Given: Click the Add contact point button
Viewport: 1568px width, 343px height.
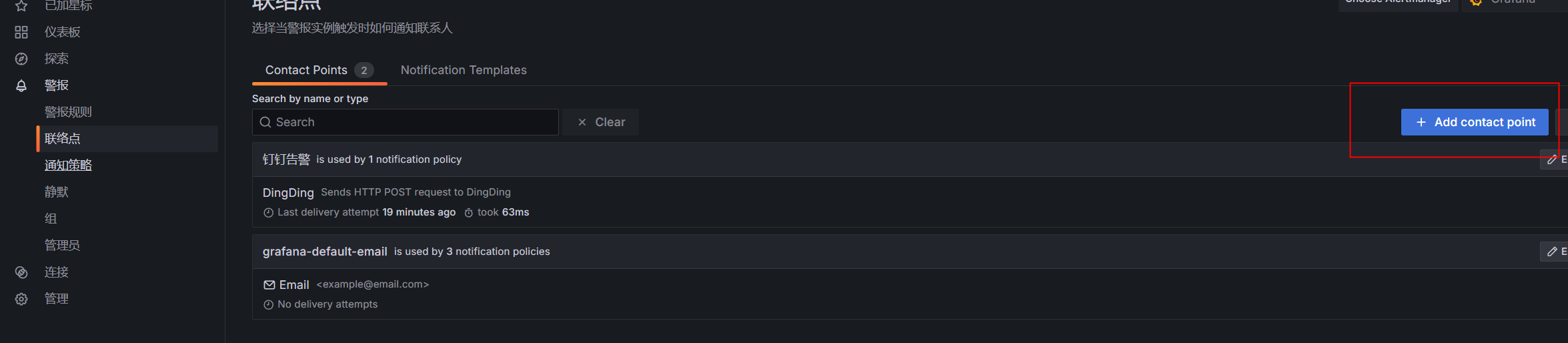Looking at the screenshot, I should [1474, 122].
